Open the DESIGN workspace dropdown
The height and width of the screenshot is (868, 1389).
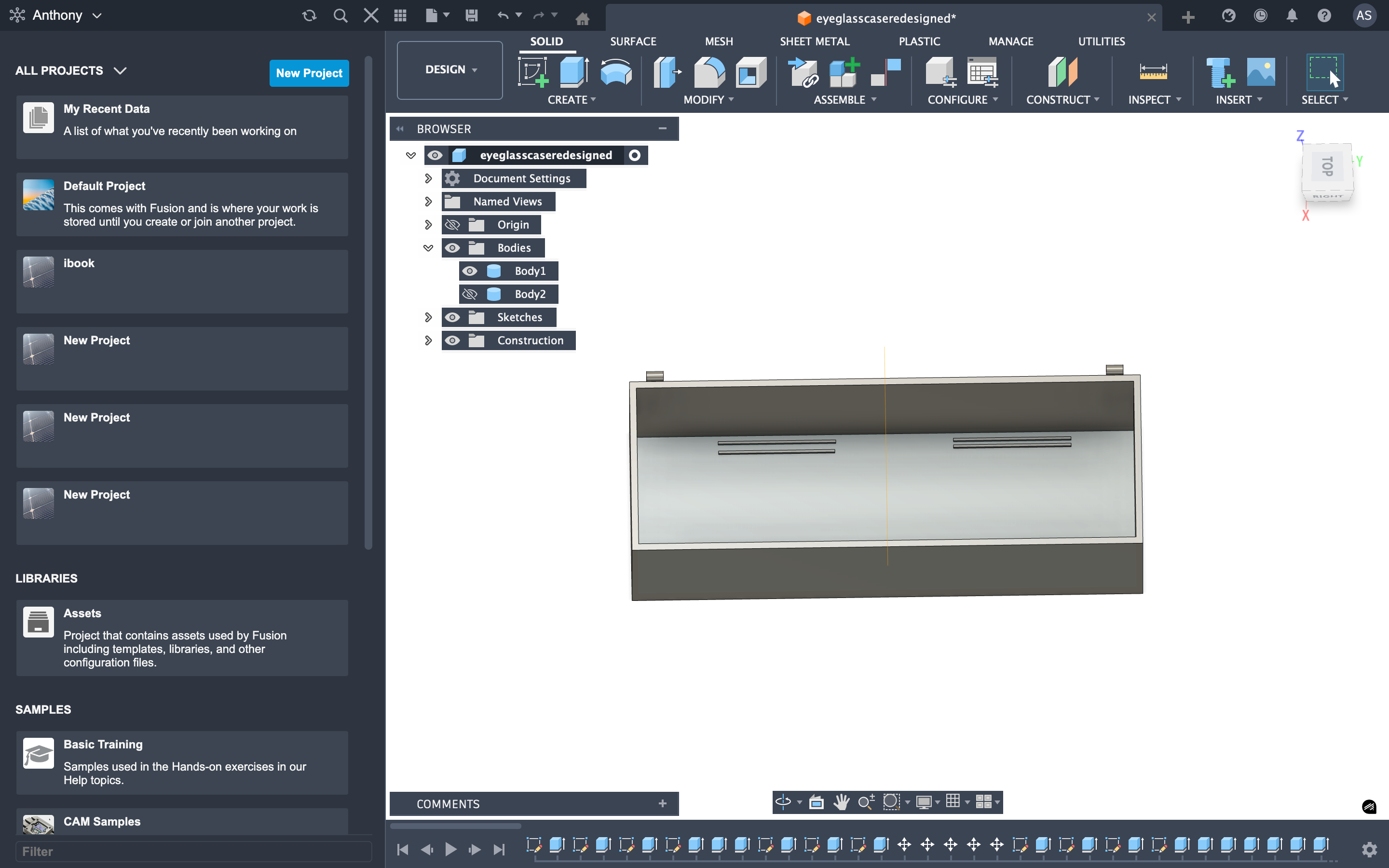pyautogui.click(x=450, y=69)
